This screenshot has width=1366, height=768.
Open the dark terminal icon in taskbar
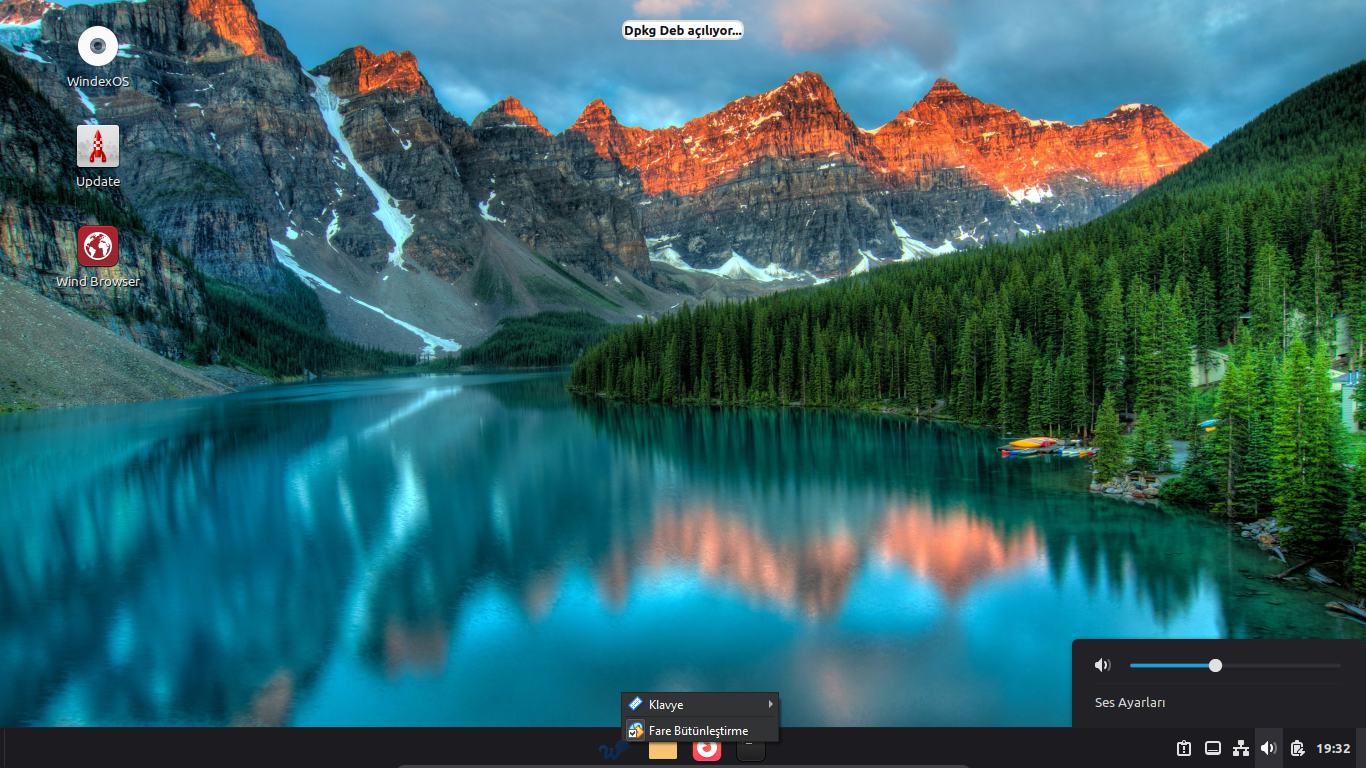751,750
